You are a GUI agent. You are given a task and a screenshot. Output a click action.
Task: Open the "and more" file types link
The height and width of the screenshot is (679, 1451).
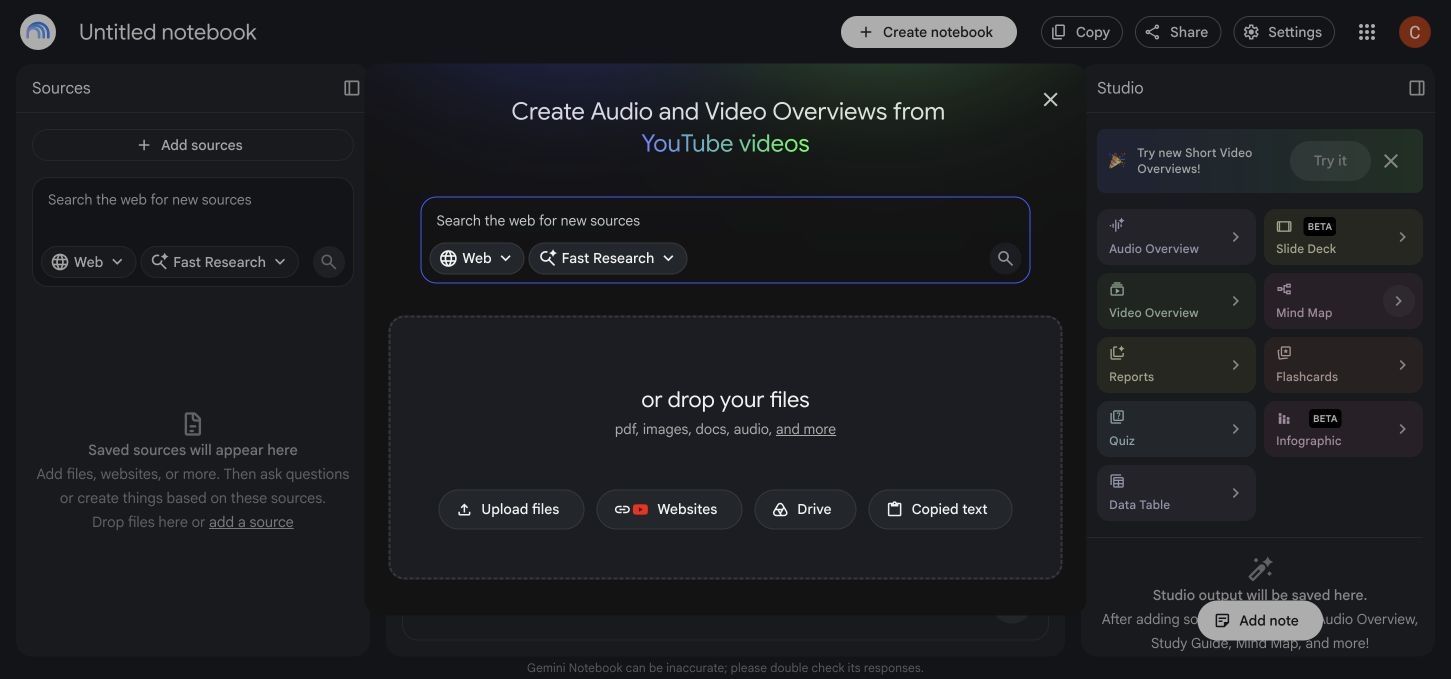point(806,429)
